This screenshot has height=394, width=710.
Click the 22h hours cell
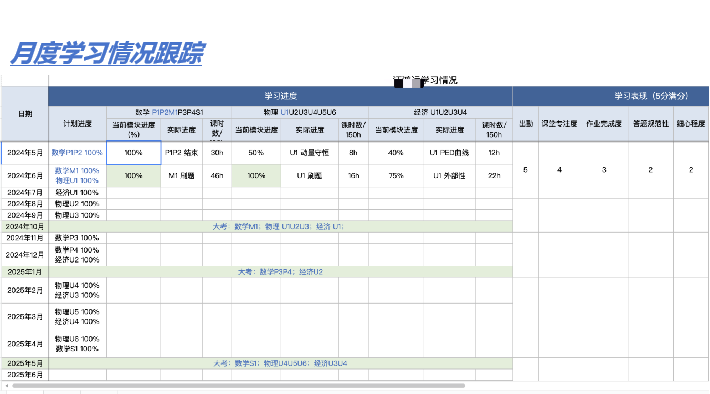[494, 176]
